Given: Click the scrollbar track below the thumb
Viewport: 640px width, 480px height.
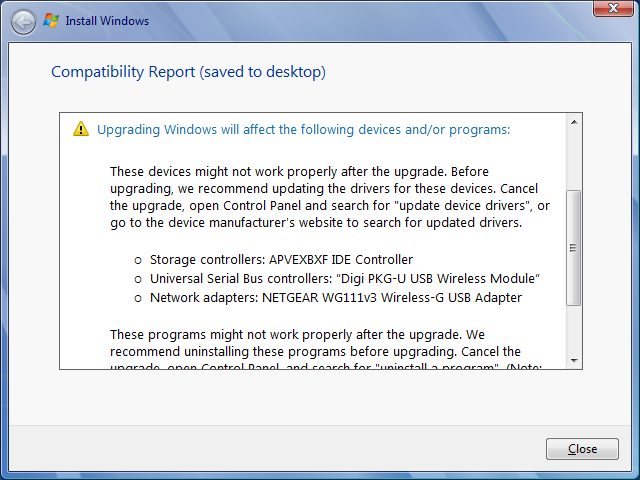Looking at the screenshot, I should [x=573, y=329].
